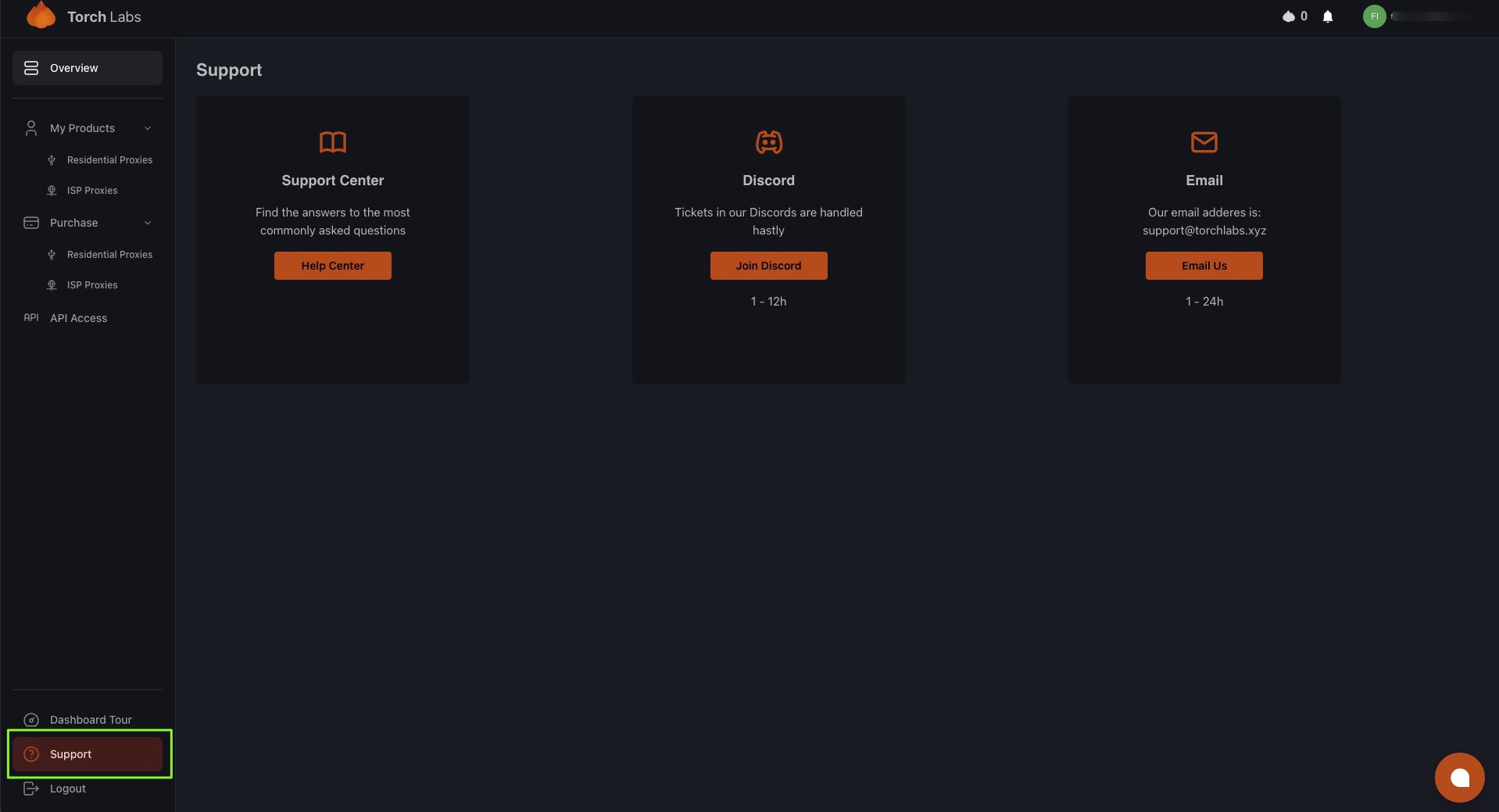
Task: Open Residential Proxies under My Products
Action: point(109,160)
